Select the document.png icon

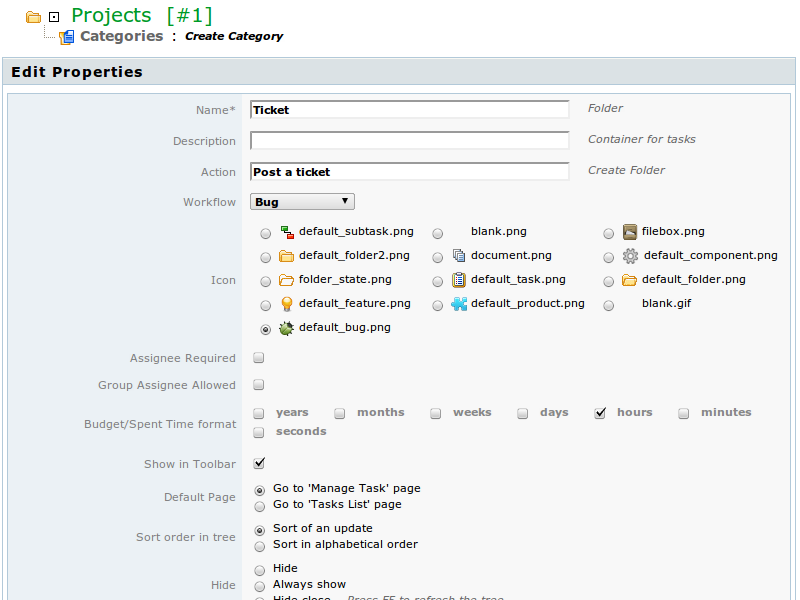[459, 256]
